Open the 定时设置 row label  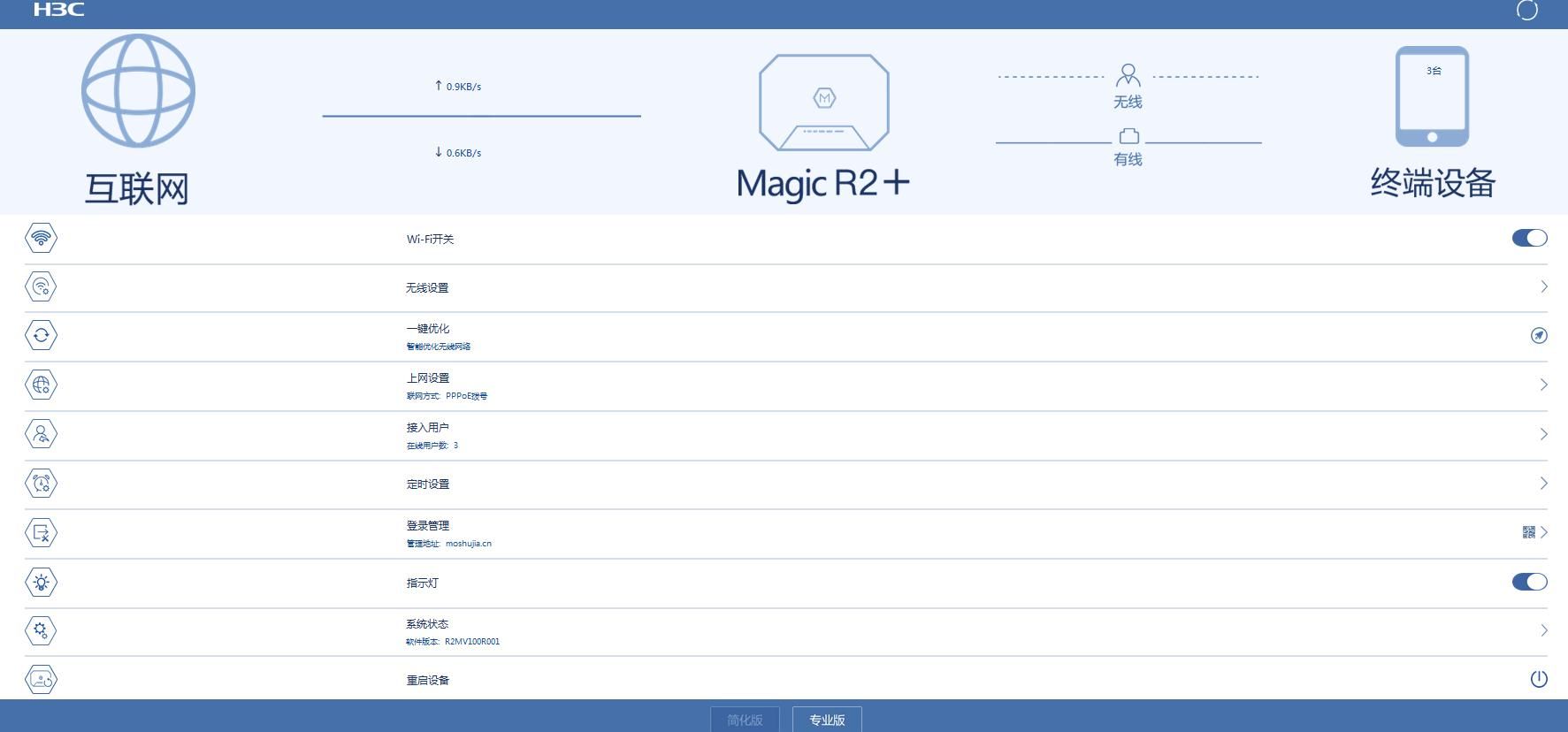pos(428,484)
